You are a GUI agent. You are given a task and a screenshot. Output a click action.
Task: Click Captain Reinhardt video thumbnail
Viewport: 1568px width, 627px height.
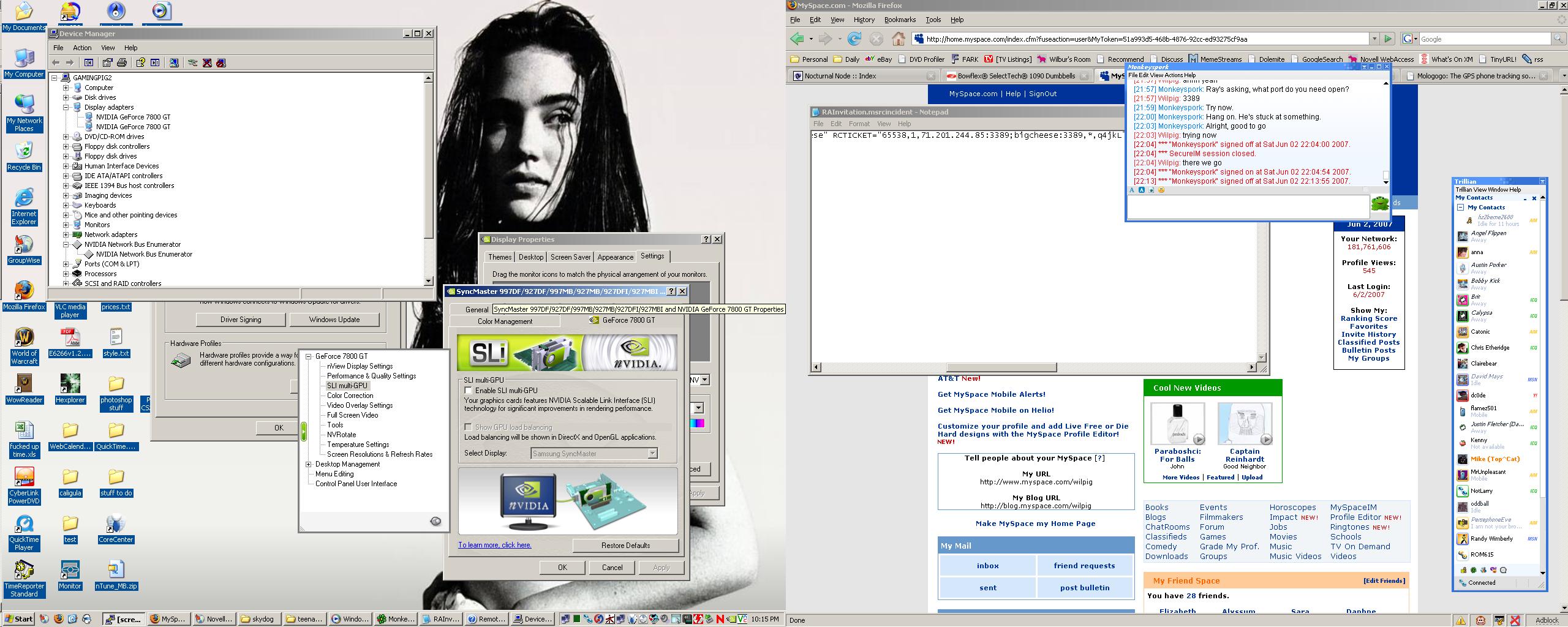(1245, 423)
